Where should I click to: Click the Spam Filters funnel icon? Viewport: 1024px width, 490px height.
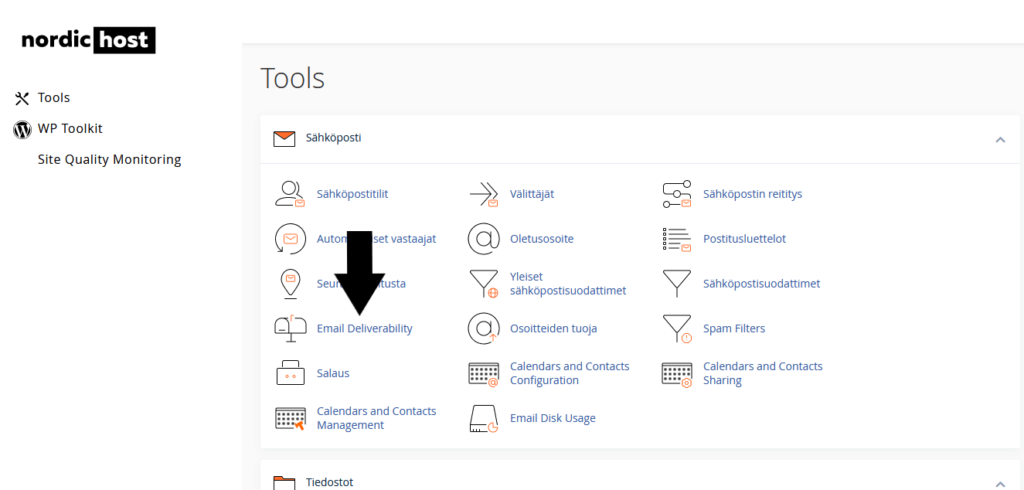coord(677,328)
